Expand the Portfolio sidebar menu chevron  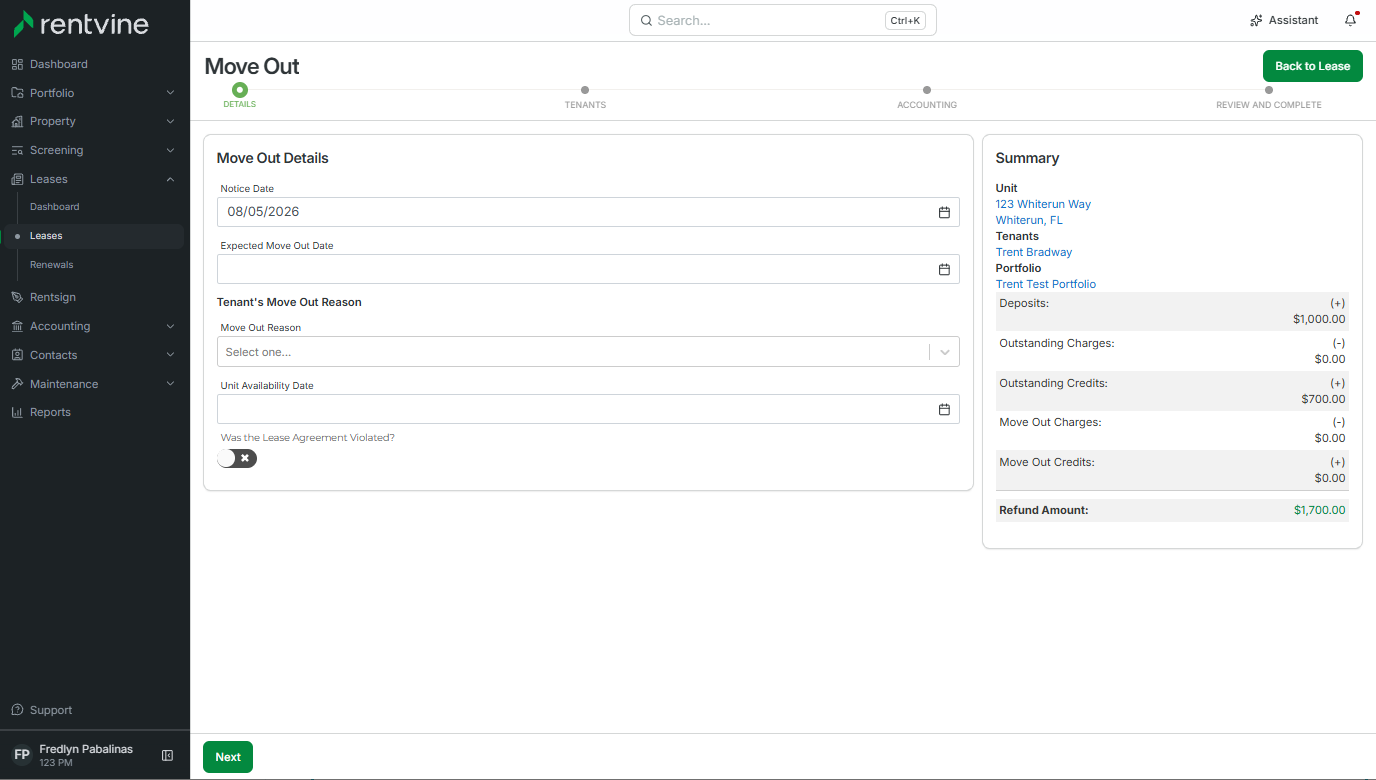170,93
